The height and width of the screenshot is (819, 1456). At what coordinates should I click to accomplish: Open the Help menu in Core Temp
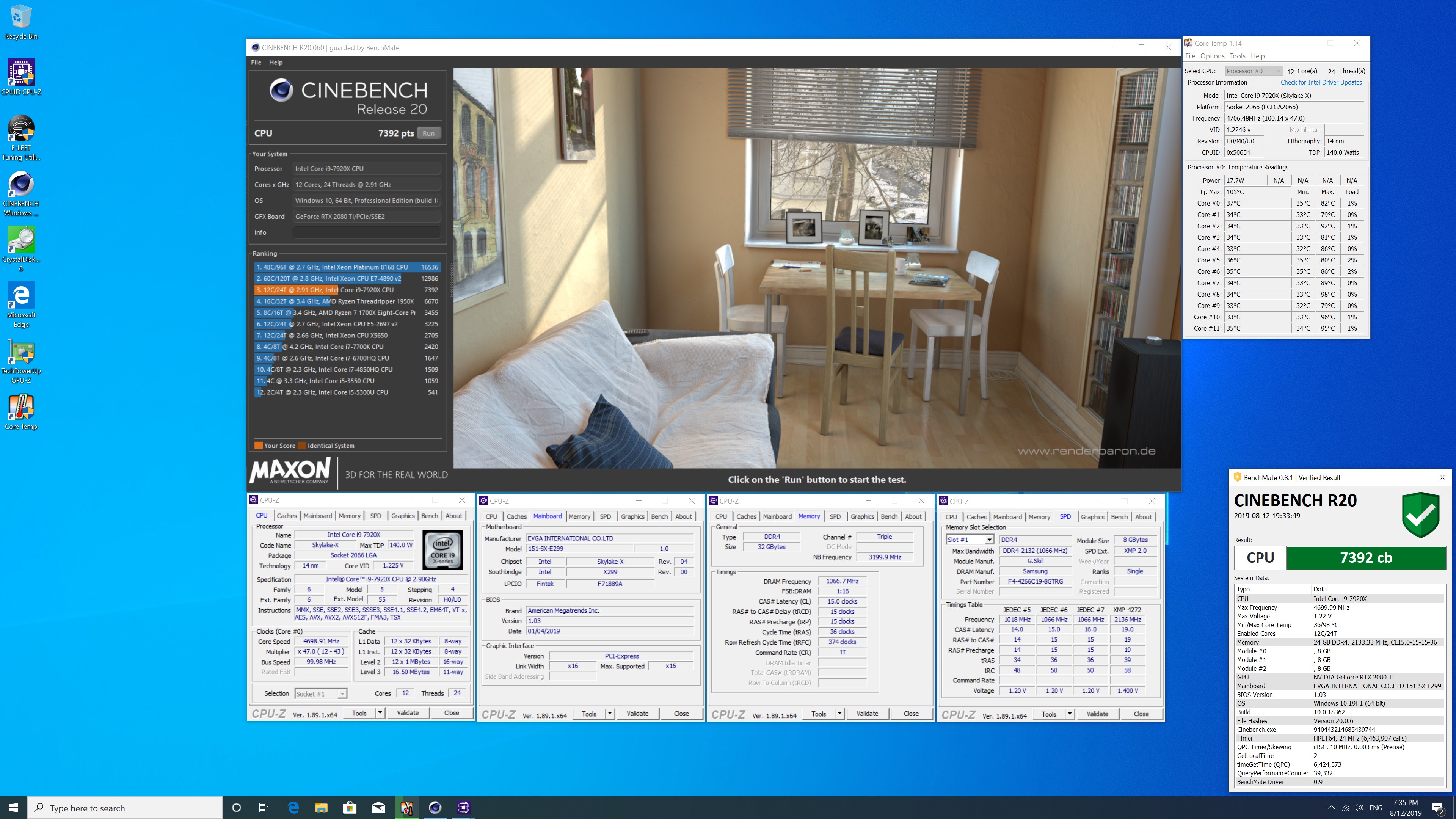(x=1258, y=56)
